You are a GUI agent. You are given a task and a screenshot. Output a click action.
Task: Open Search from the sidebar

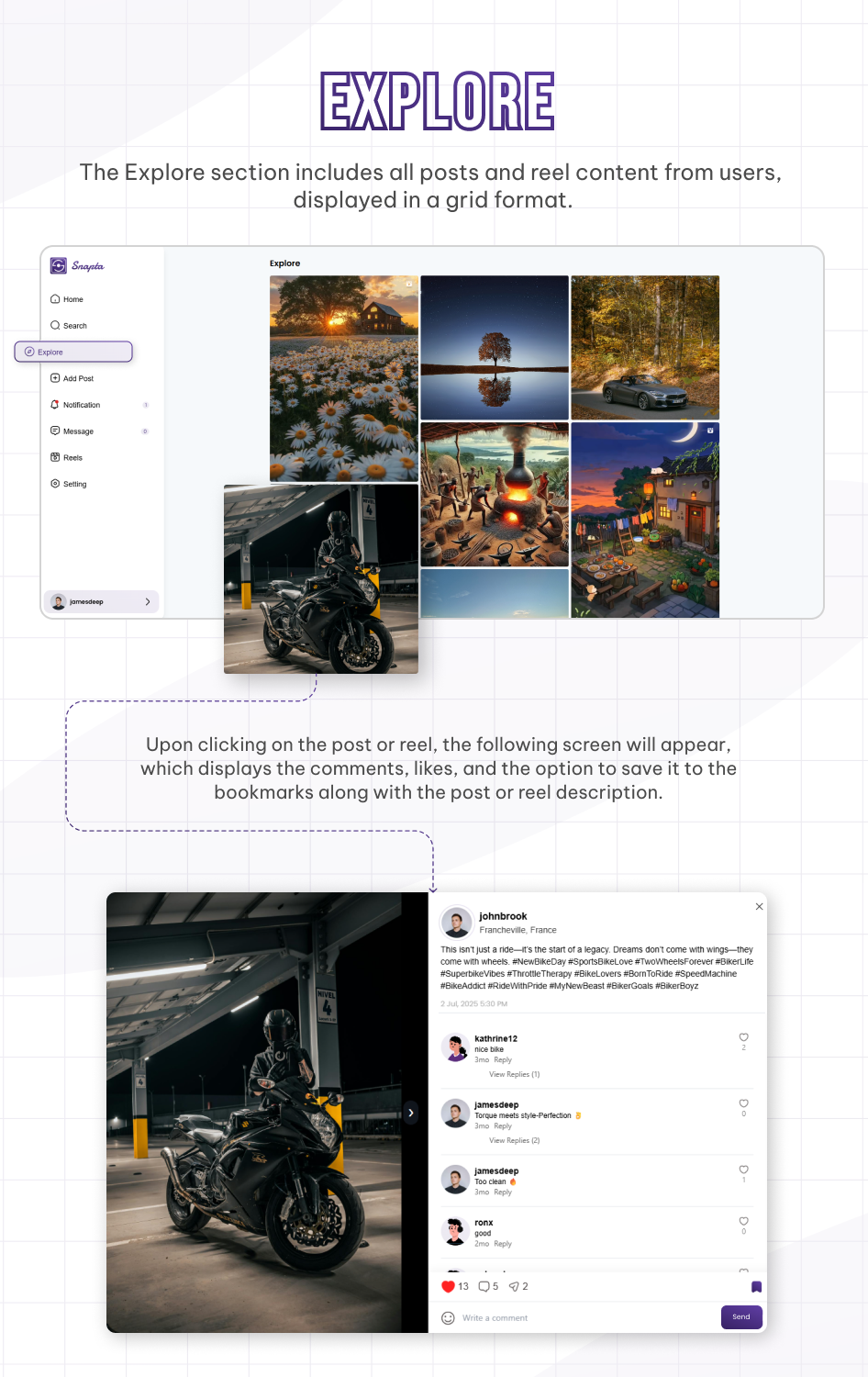pyautogui.click(x=69, y=326)
